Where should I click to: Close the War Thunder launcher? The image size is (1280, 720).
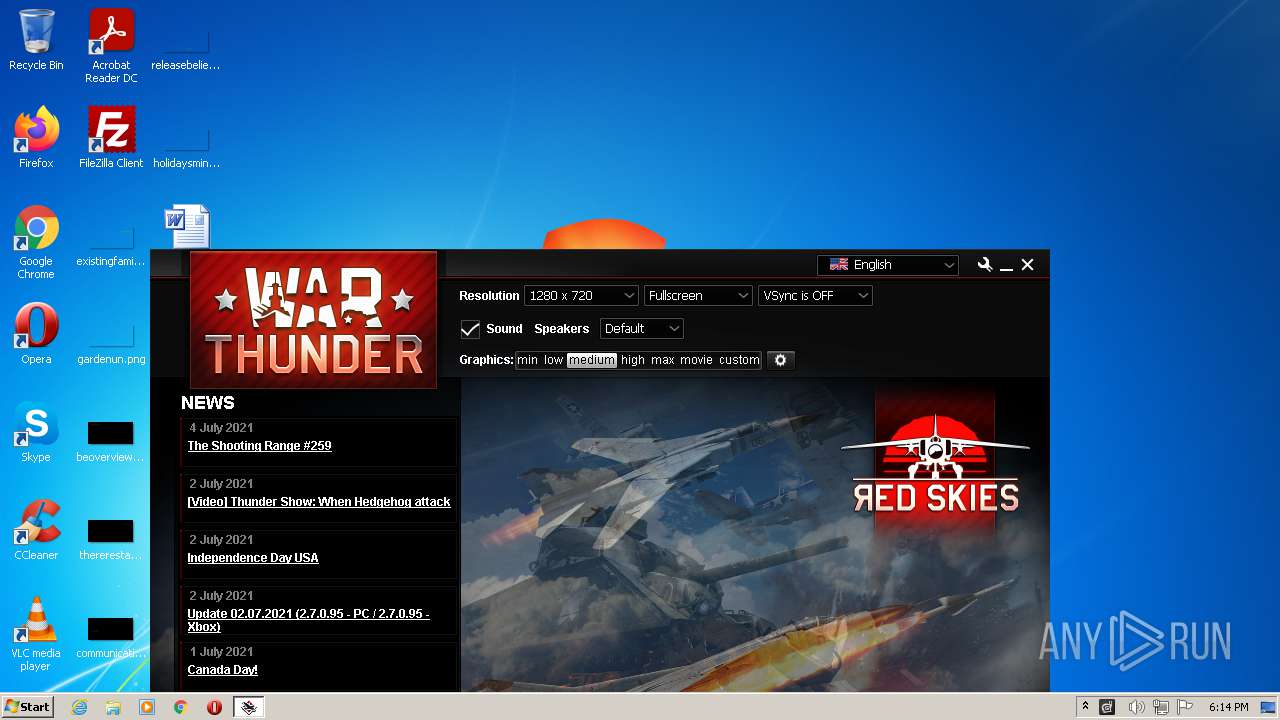[1027, 265]
